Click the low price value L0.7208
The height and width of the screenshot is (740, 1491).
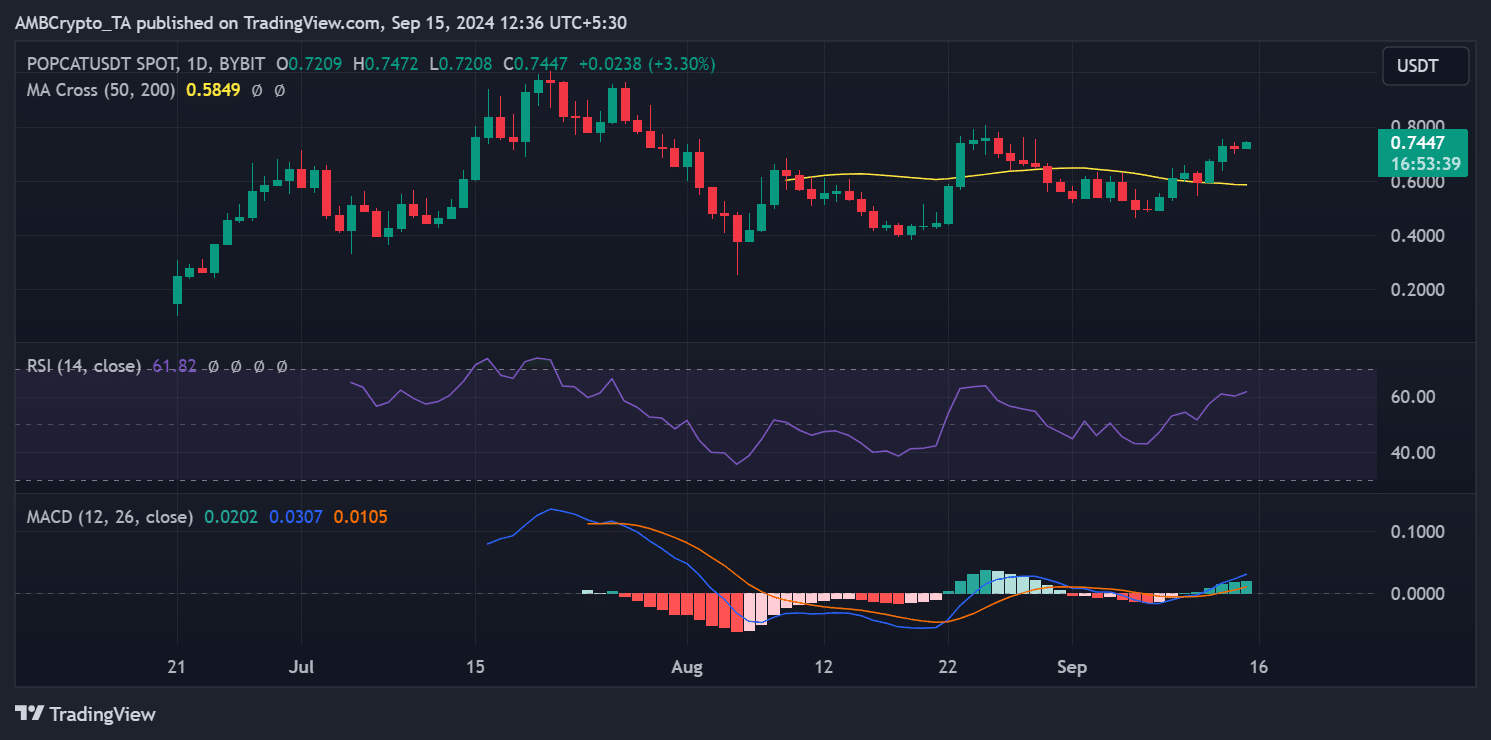click(461, 64)
